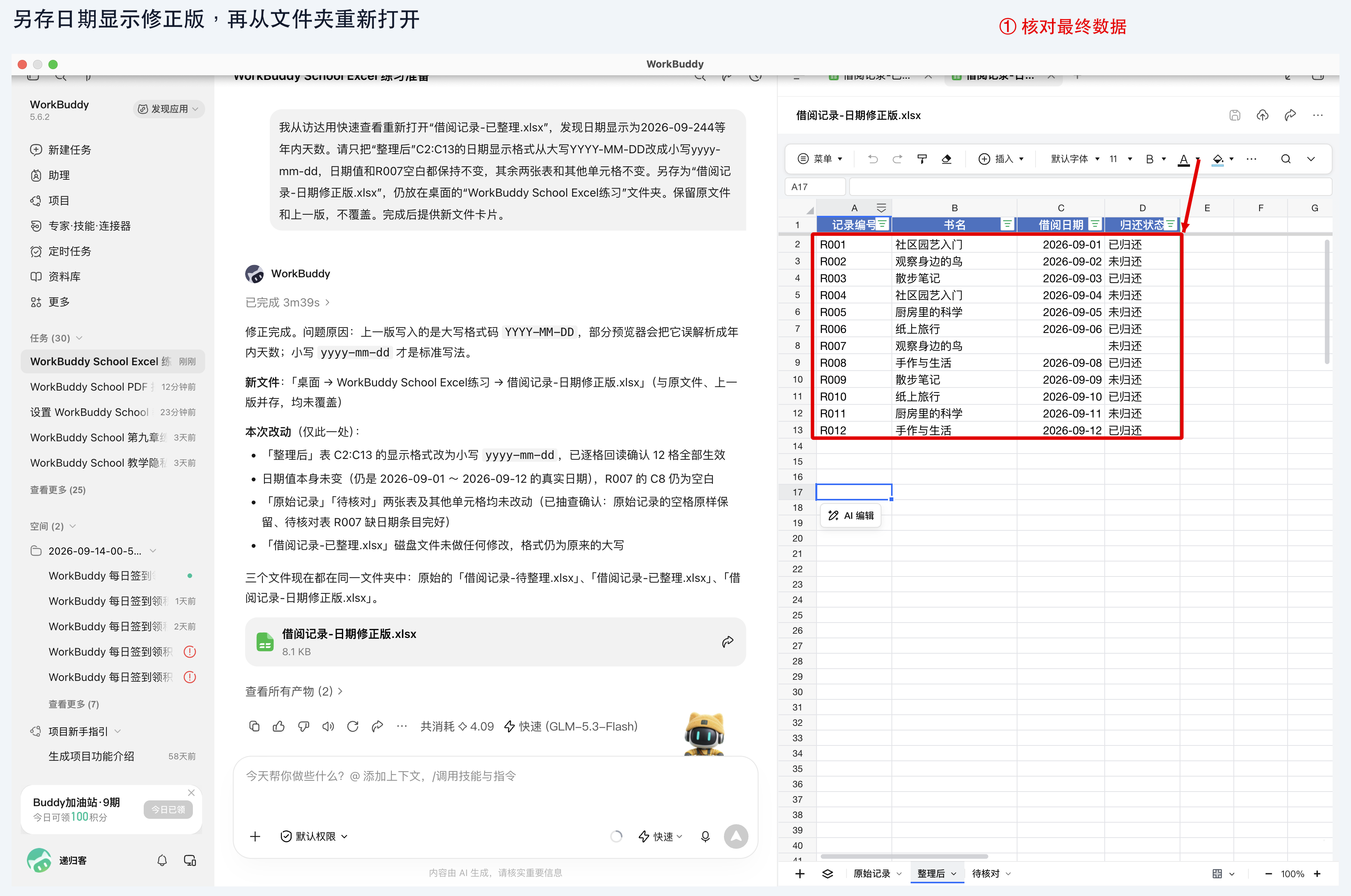This screenshot has width=1351, height=896.
Task: Click the plus attachment icon in chat box
Action: 255,836
